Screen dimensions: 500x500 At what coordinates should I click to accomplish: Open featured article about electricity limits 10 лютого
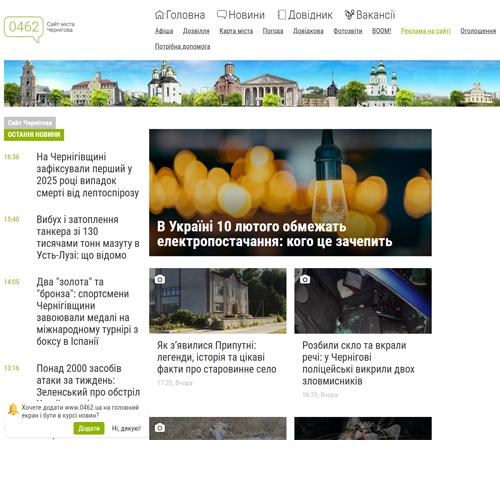point(274,234)
